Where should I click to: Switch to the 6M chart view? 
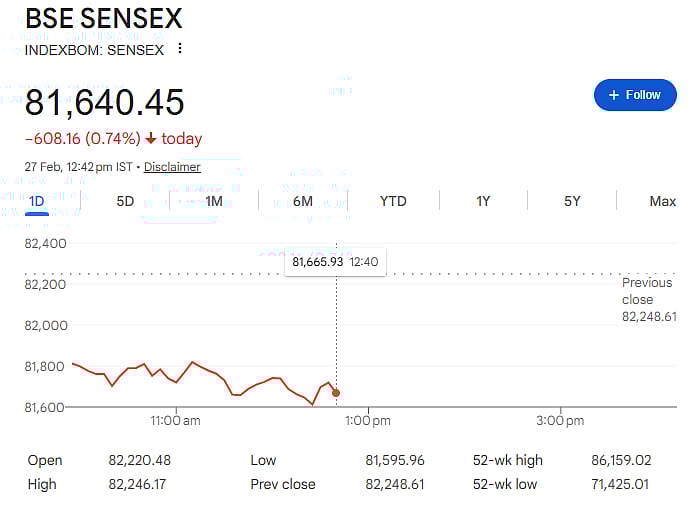pos(303,201)
